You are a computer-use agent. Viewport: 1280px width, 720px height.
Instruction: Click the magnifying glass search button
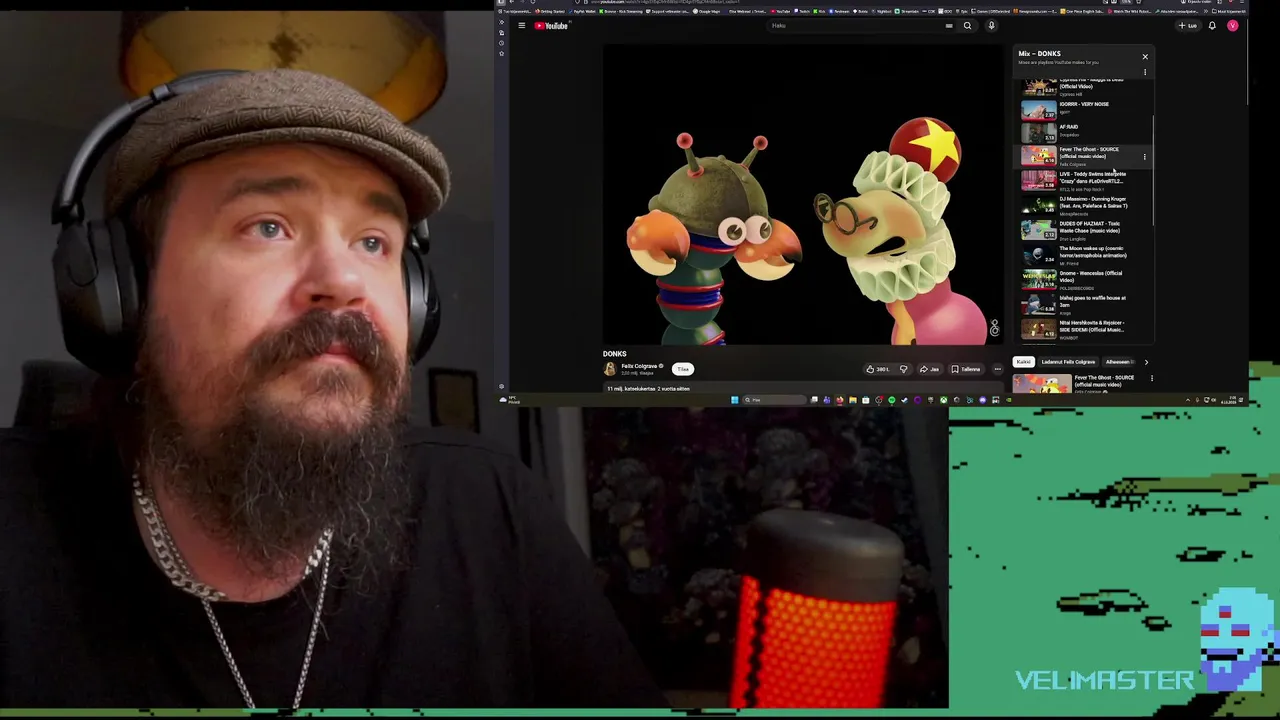[967, 26]
